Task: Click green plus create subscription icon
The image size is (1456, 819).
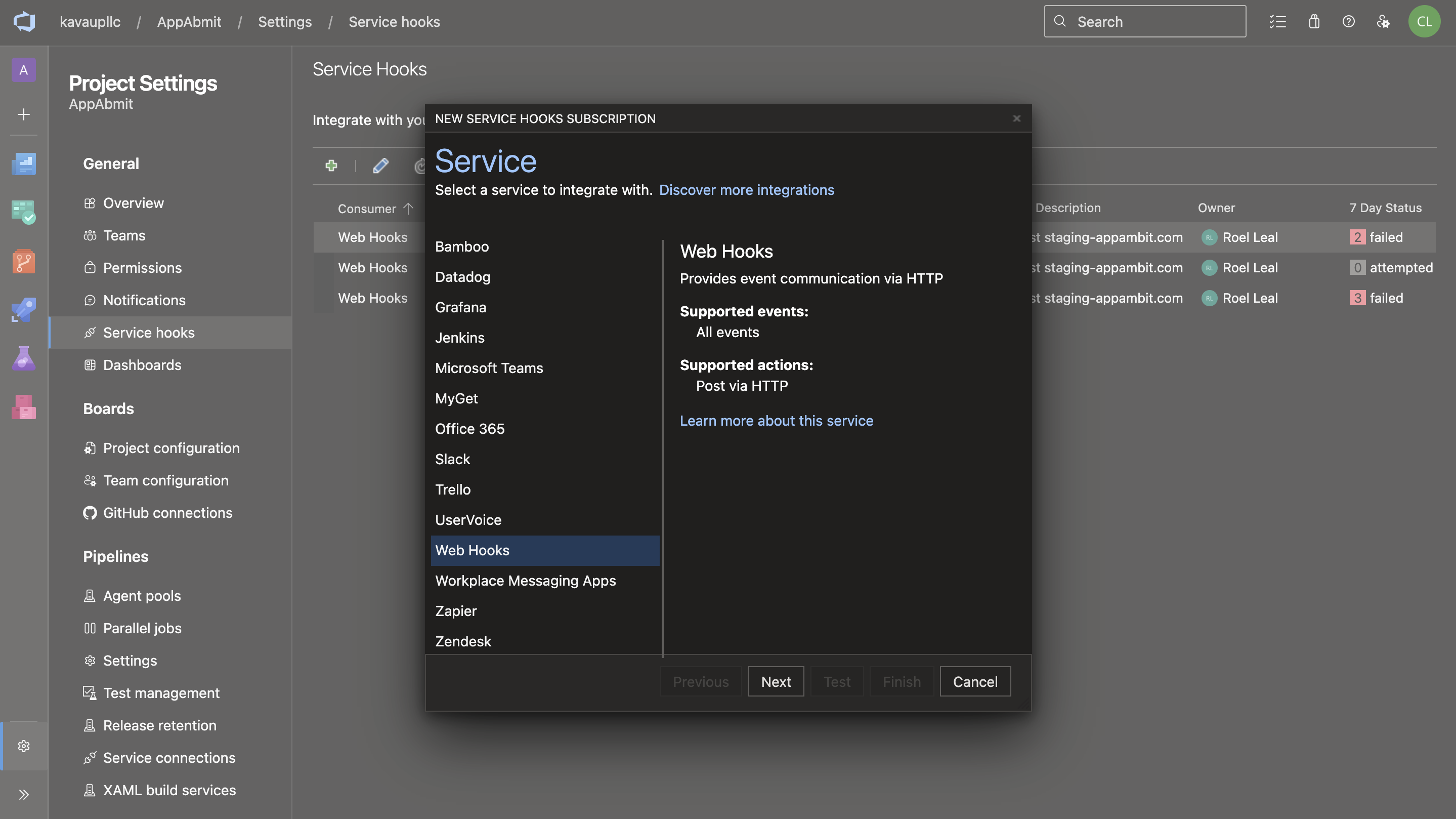Action: [331, 165]
